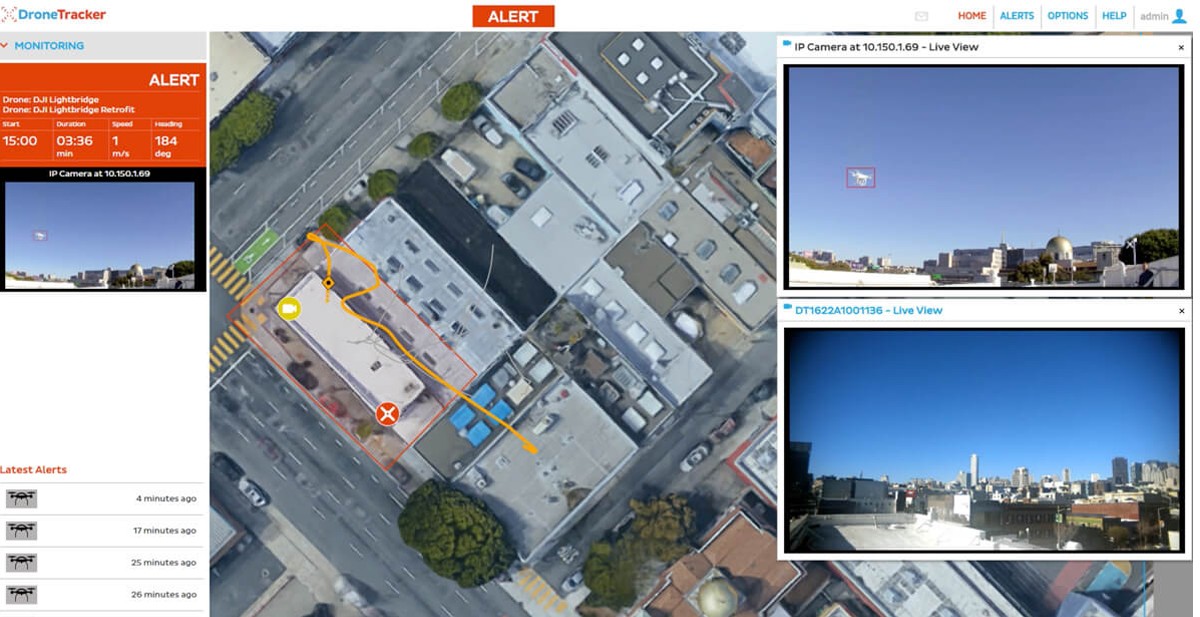Screen dimensions: 1200x617
Task: Click the drone icon beside '4 minutes ago'
Action: coord(22,498)
